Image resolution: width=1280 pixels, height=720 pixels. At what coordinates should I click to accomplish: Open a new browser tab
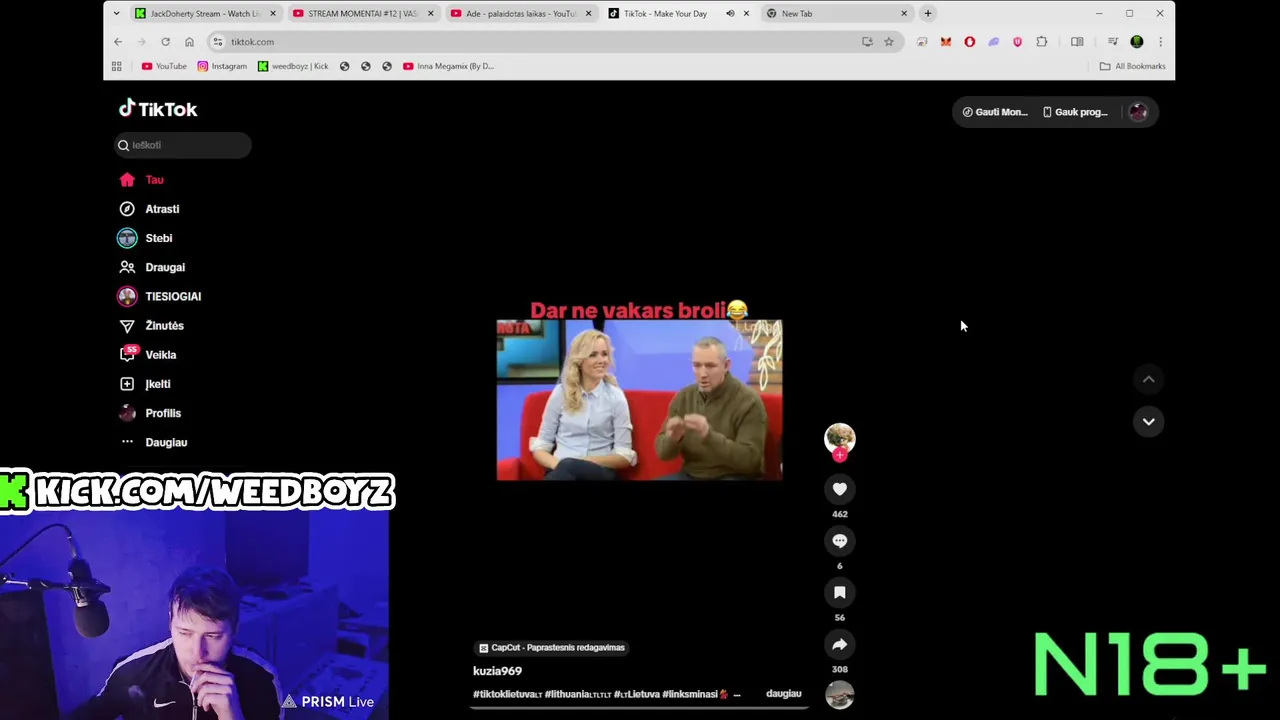(x=928, y=14)
